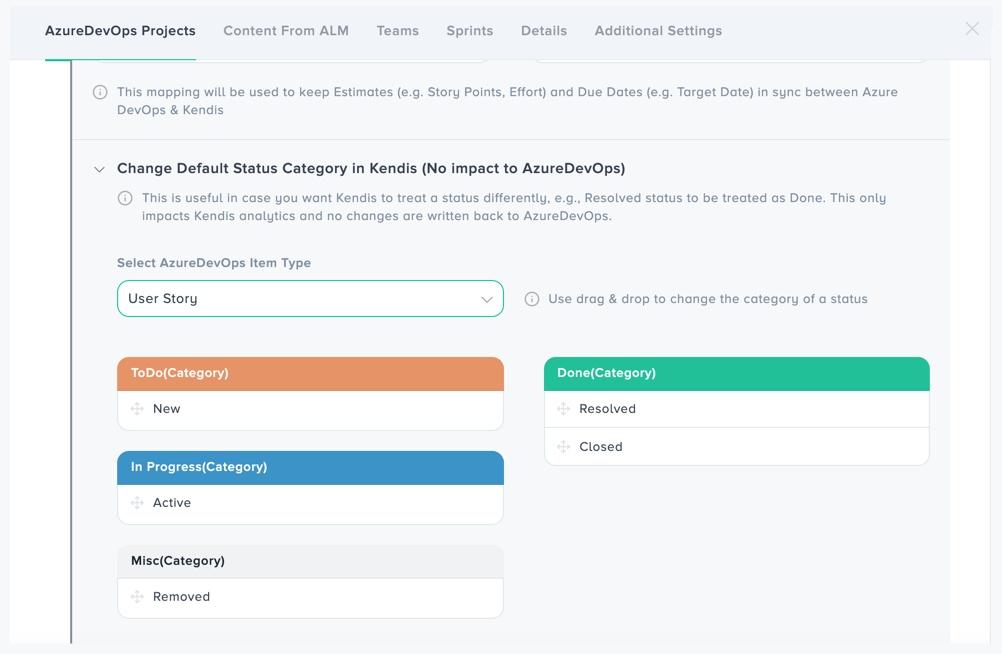This screenshot has width=1002, height=654.
Task: Grab the drag handle for Active status
Action: (137, 502)
